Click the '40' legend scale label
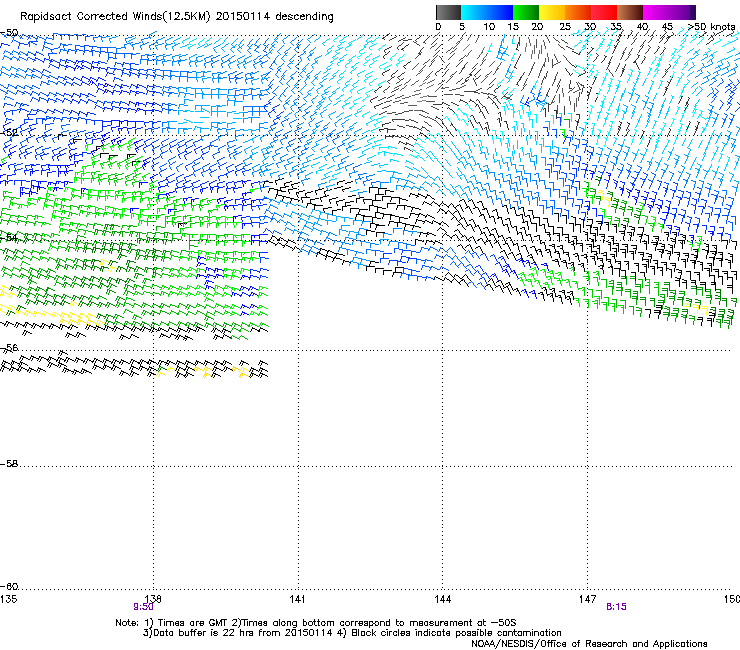740x650 pixels. point(642,27)
